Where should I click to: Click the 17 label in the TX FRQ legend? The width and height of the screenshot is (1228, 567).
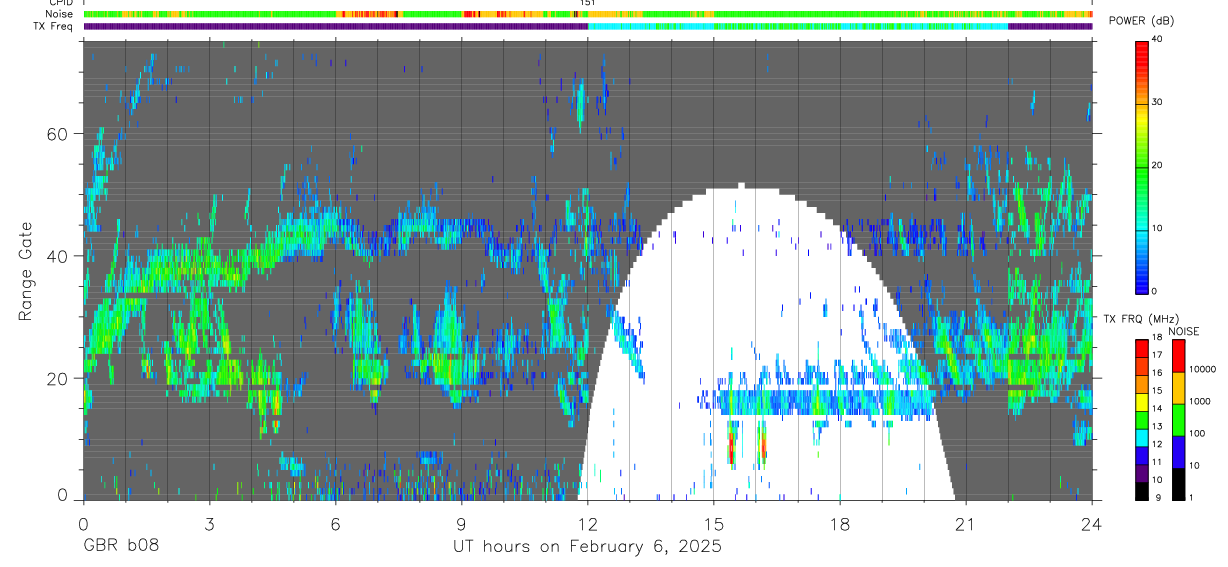pyautogui.click(x=1158, y=355)
